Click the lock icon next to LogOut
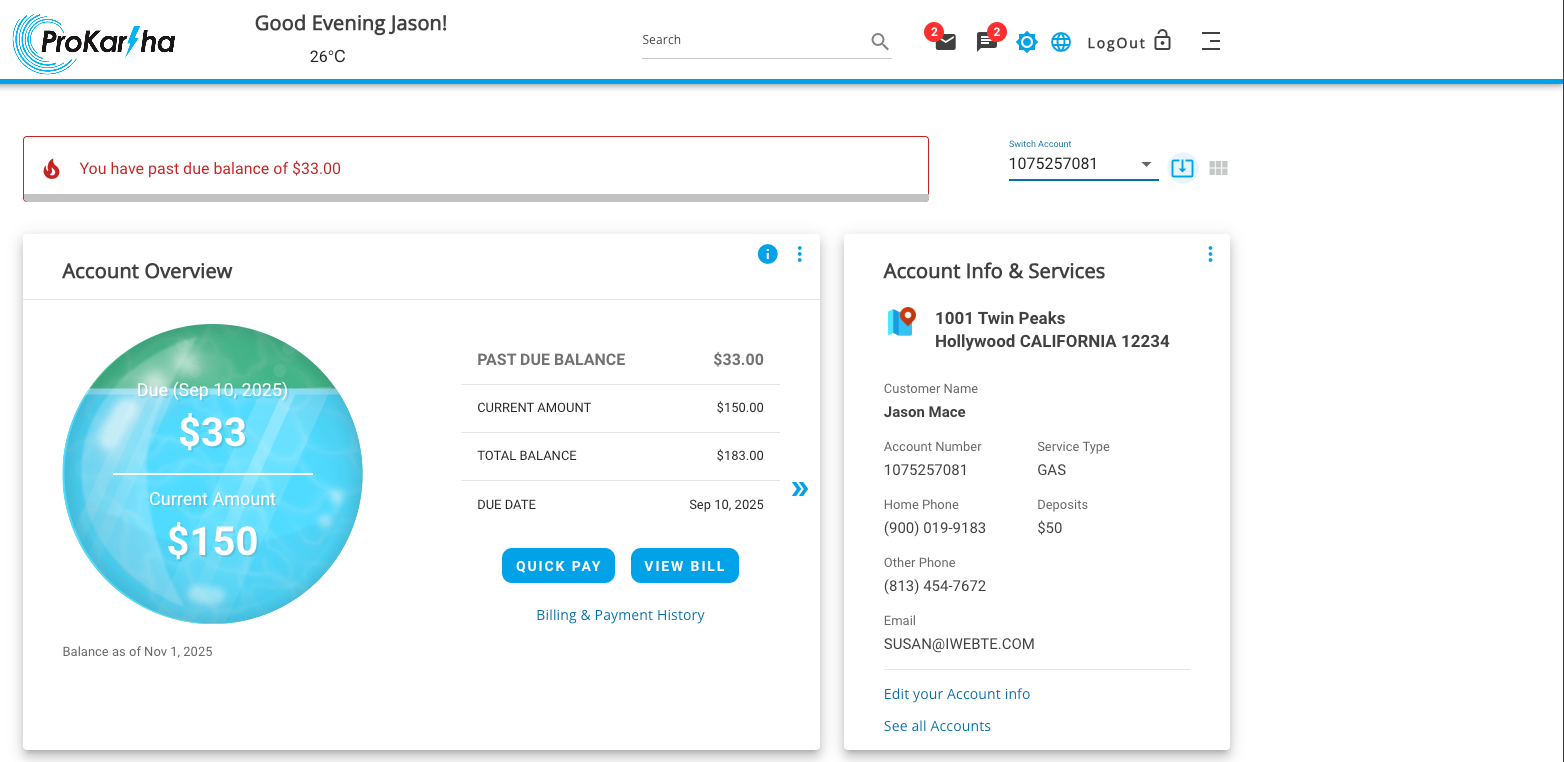This screenshot has width=1564, height=762. [x=1162, y=40]
